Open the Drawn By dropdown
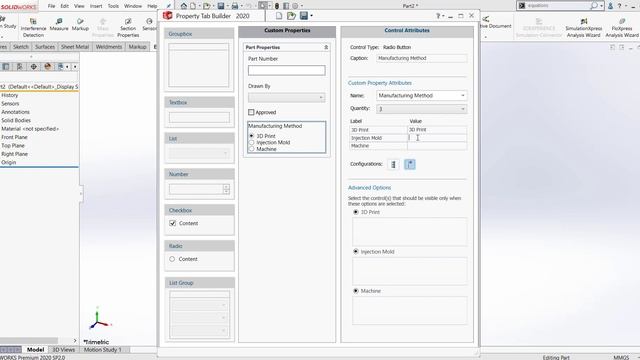Image resolution: width=640 pixels, height=360 pixels. pyautogui.click(x=321, y=98)
